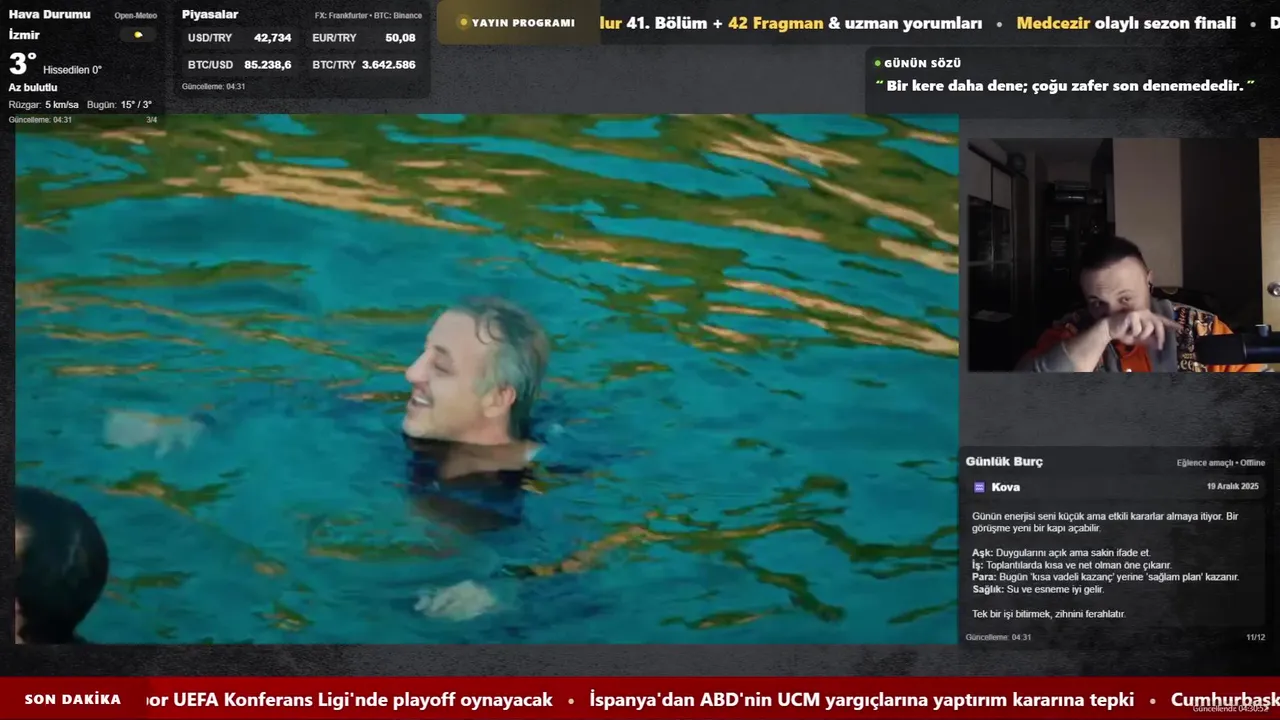Viewport: 1280px width, 720px height.
Task: Click the main pool video frame
Action: (487, 379)
